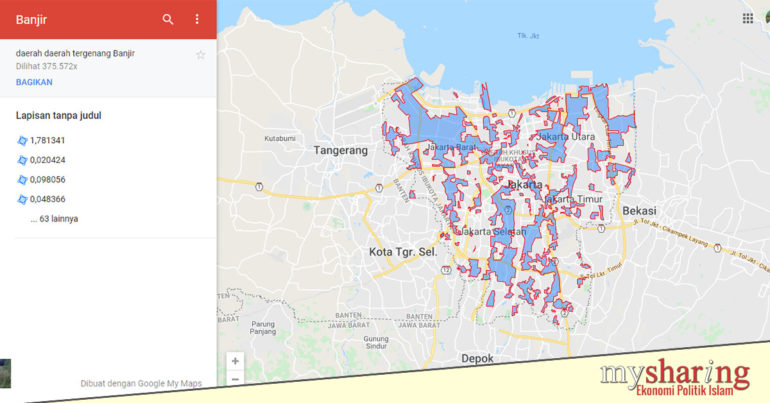
Task: Zoom out with the minus button
Action: point(235,379)
